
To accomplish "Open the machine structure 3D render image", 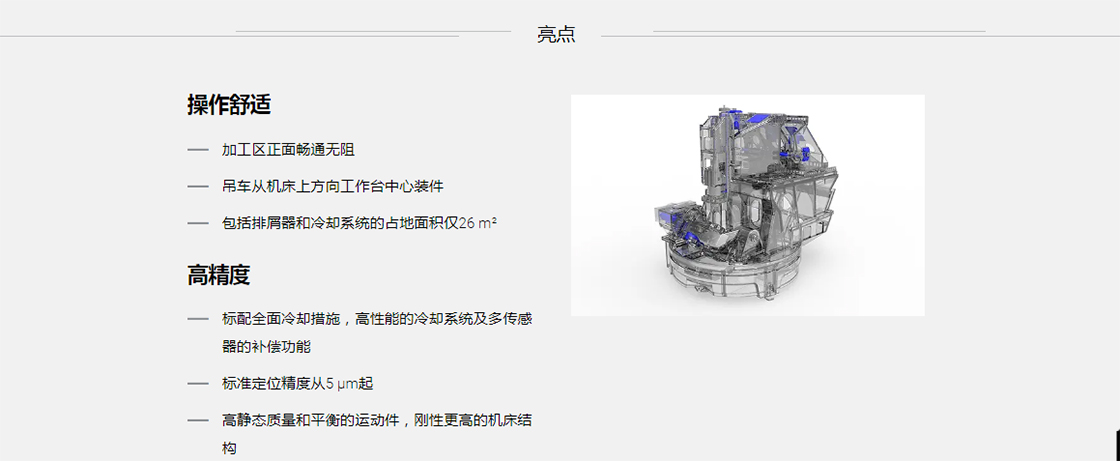I will click(748, 205).
